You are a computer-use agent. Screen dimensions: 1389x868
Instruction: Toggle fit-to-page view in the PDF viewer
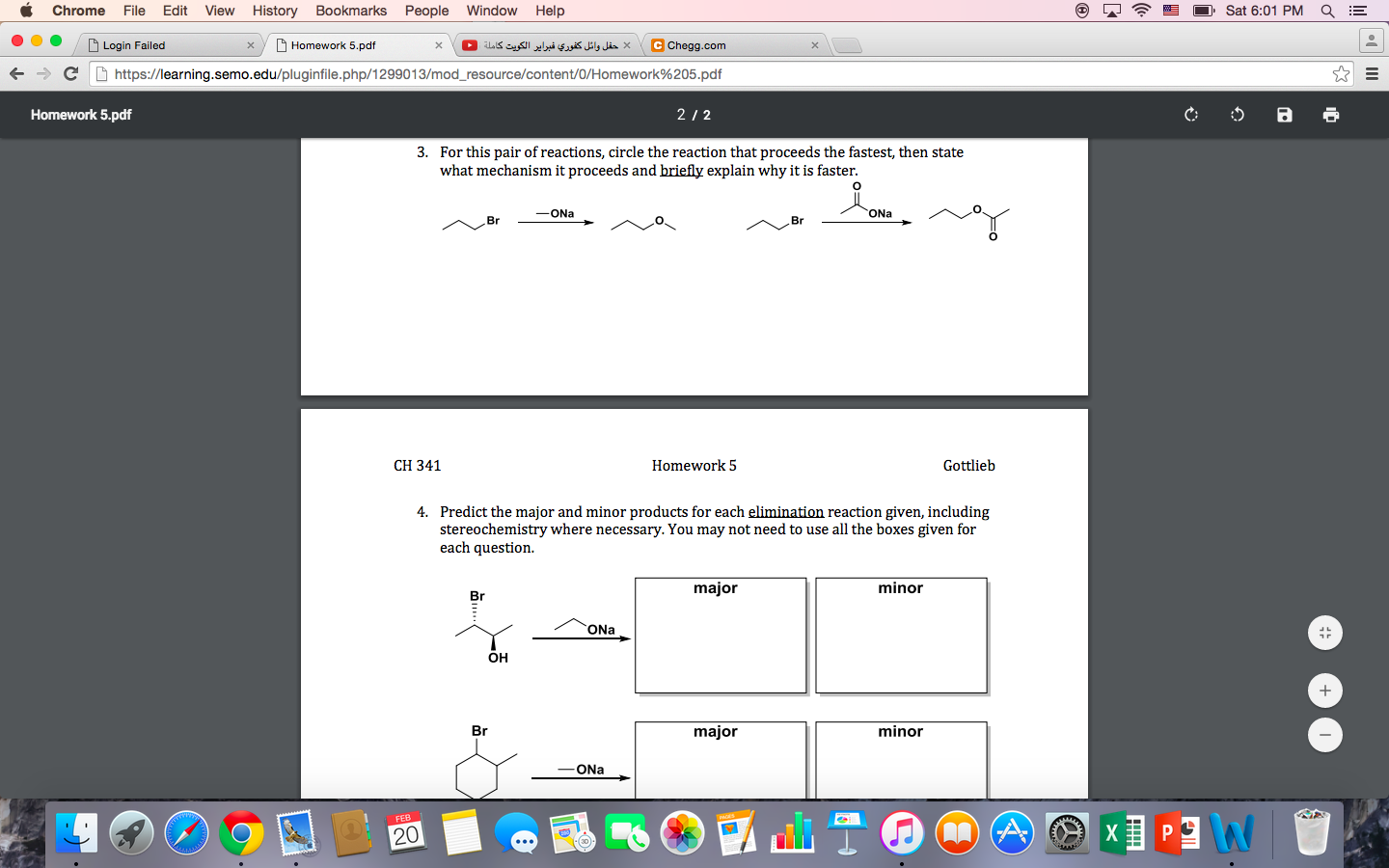1324,633
